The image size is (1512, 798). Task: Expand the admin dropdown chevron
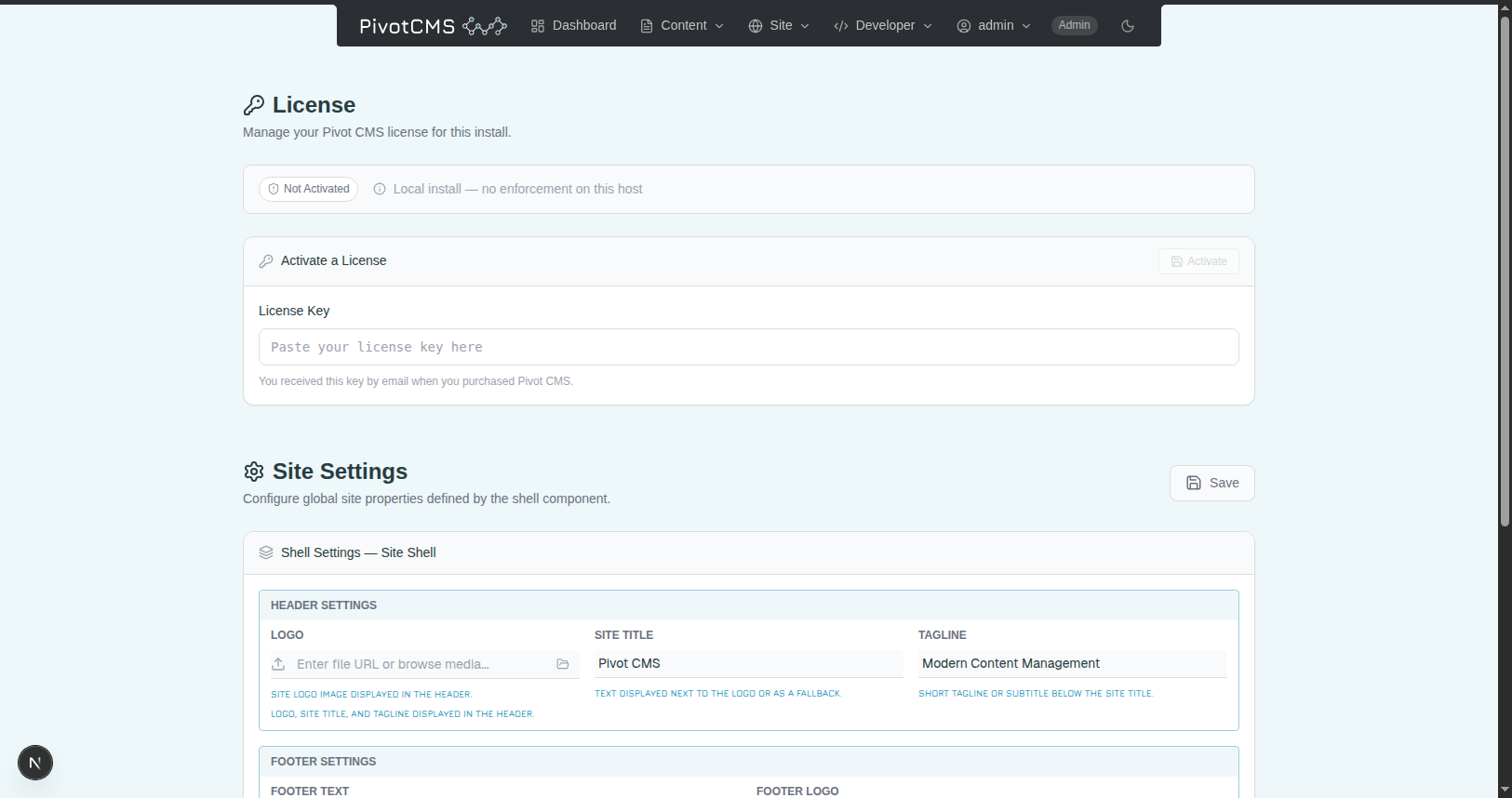click(x=1026, y=26)
